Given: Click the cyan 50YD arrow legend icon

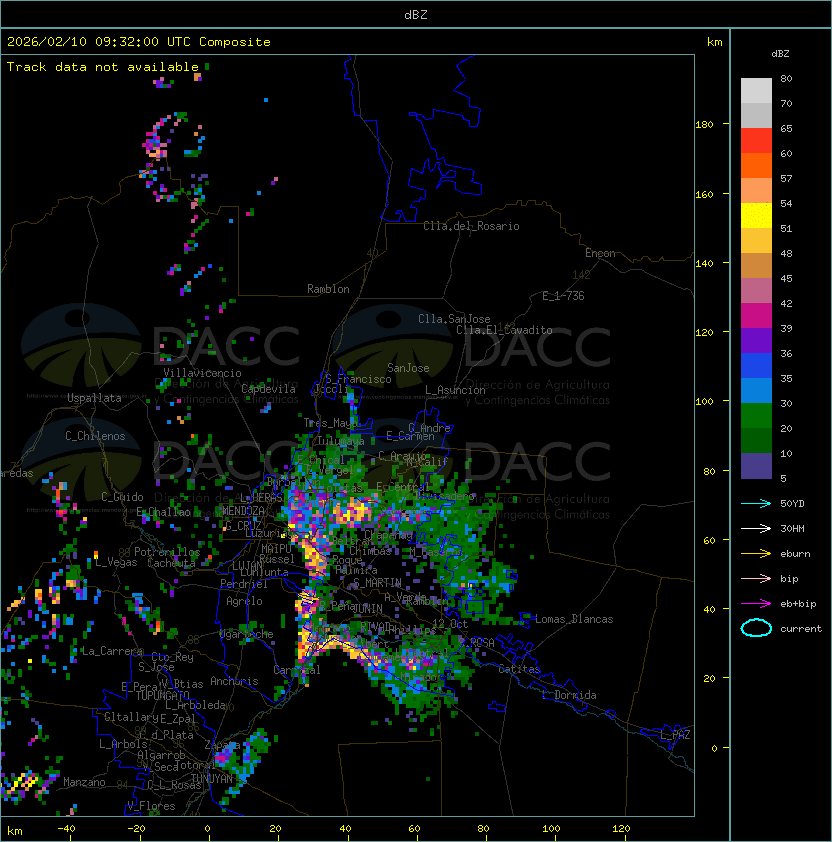Looking at the screenshot, I should 756,504.
